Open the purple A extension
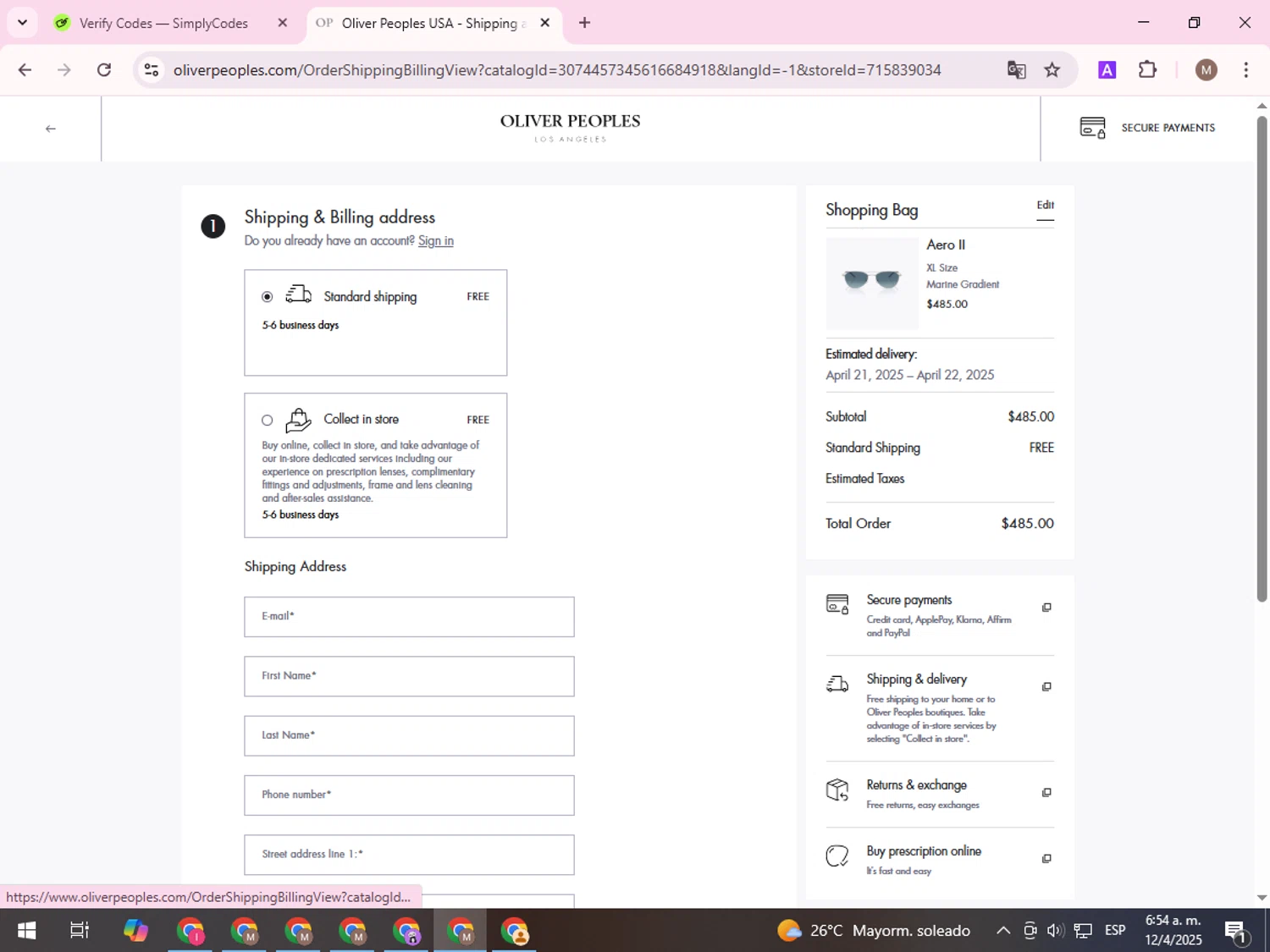 (1107, 70)
